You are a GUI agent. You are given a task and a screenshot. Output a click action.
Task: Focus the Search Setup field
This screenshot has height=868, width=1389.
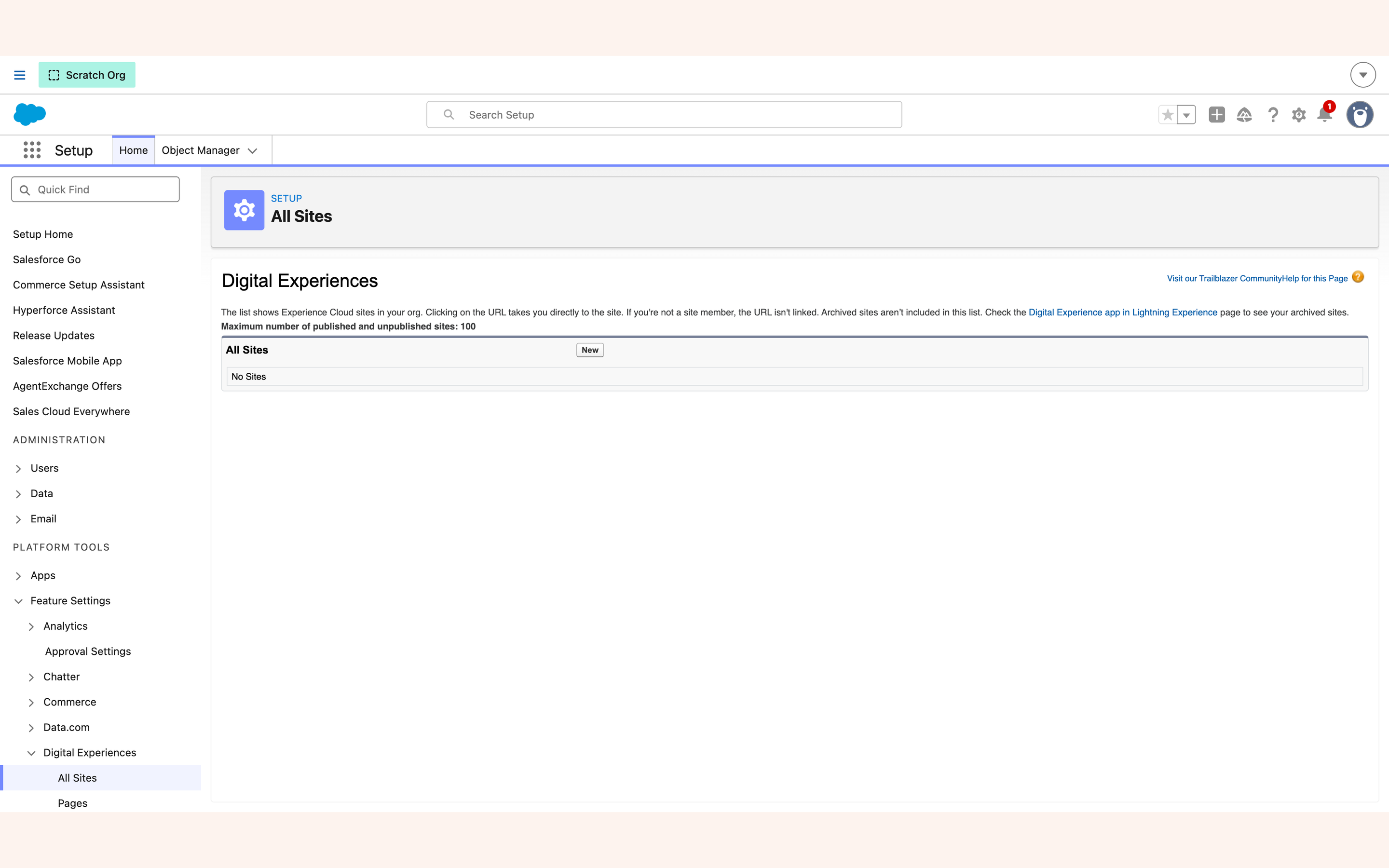pos(664,115)
